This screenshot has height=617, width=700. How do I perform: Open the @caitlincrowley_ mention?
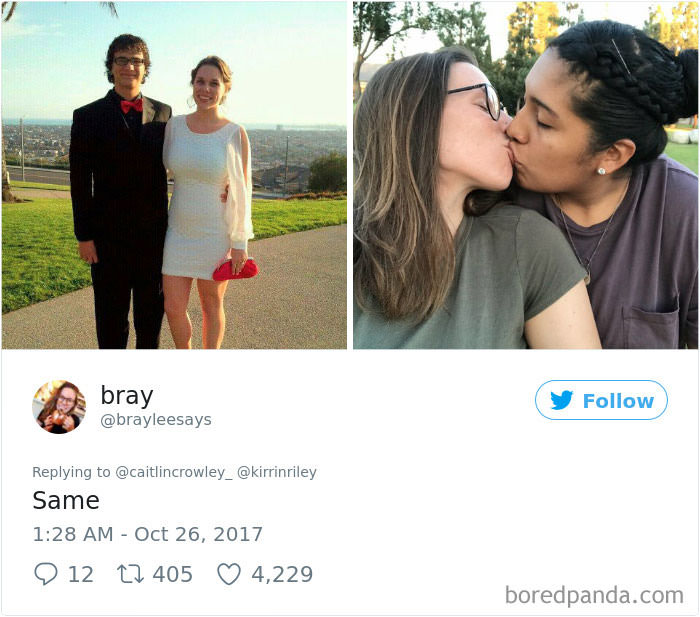[174, 472]
